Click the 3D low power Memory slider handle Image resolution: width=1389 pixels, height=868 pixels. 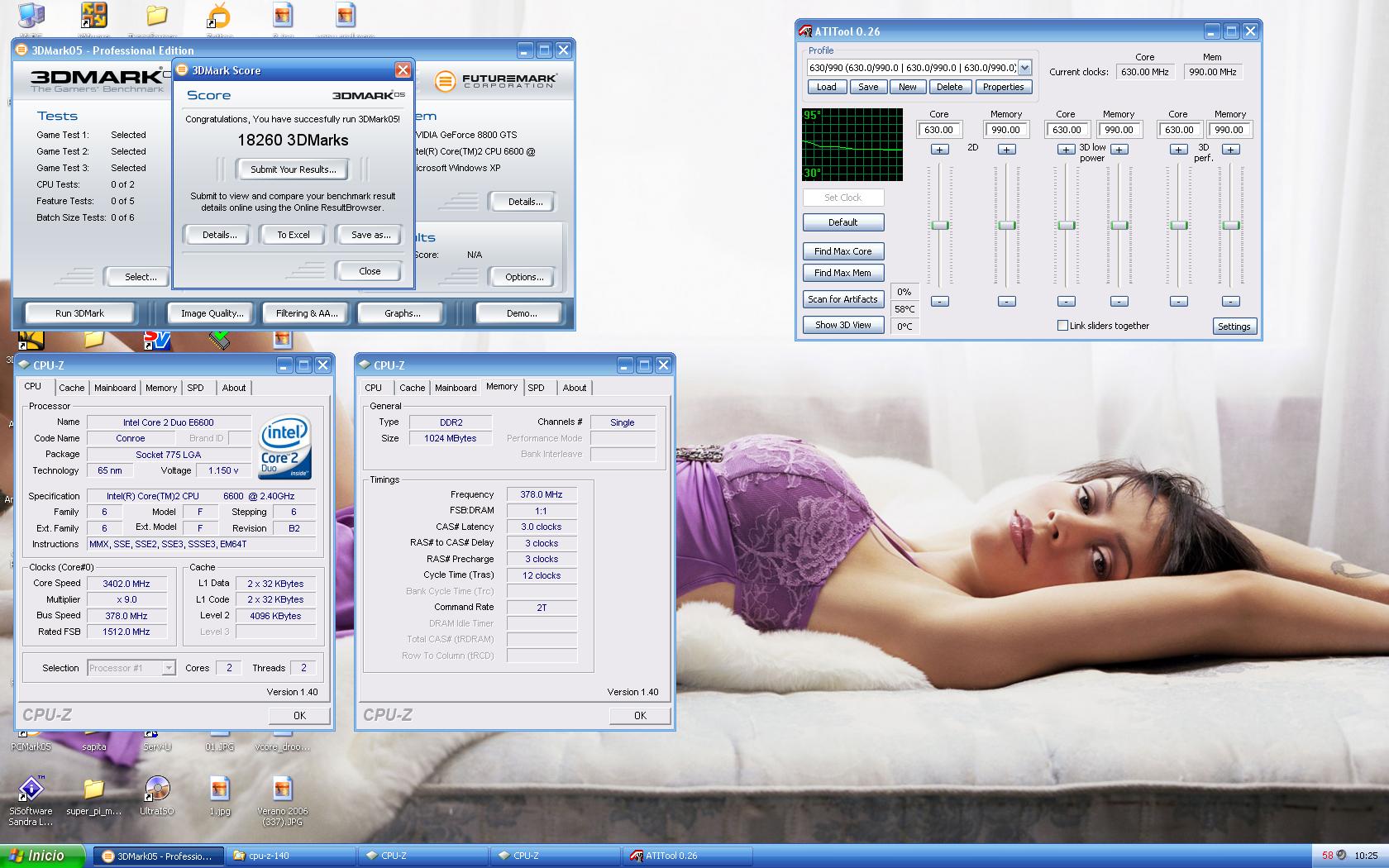pyautogui.click(x=1119, y=226)
